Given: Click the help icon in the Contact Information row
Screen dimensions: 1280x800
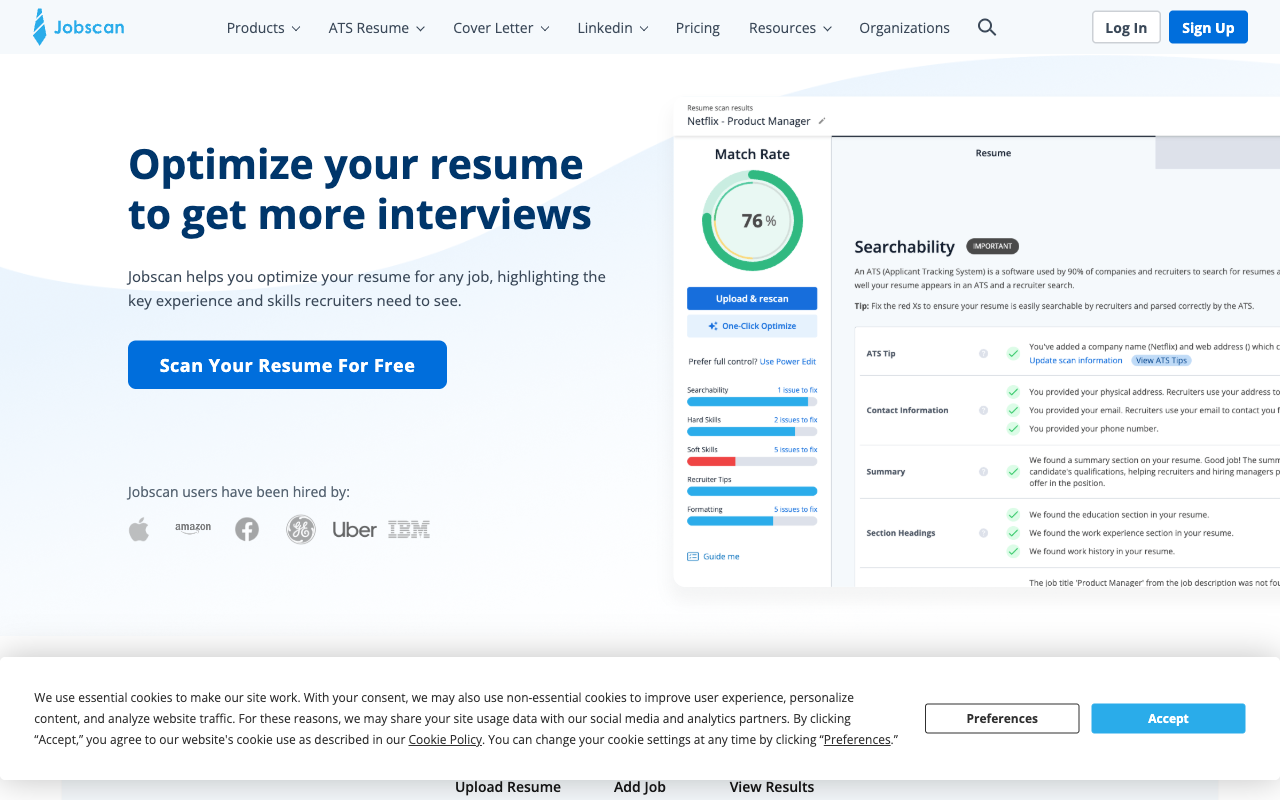Looking at the screenshot, I should (983, 410).
